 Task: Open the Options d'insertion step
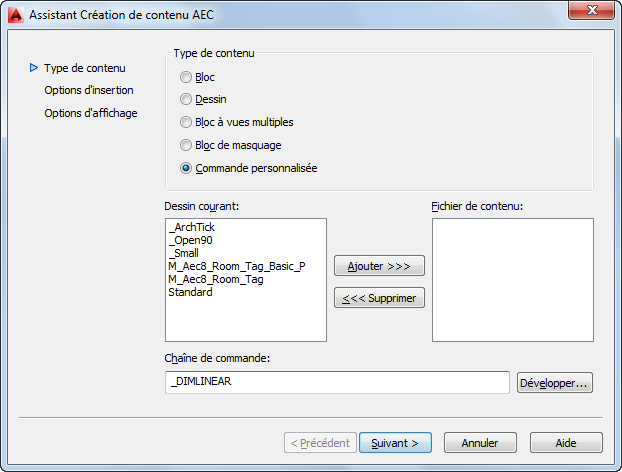coord(88,90)
